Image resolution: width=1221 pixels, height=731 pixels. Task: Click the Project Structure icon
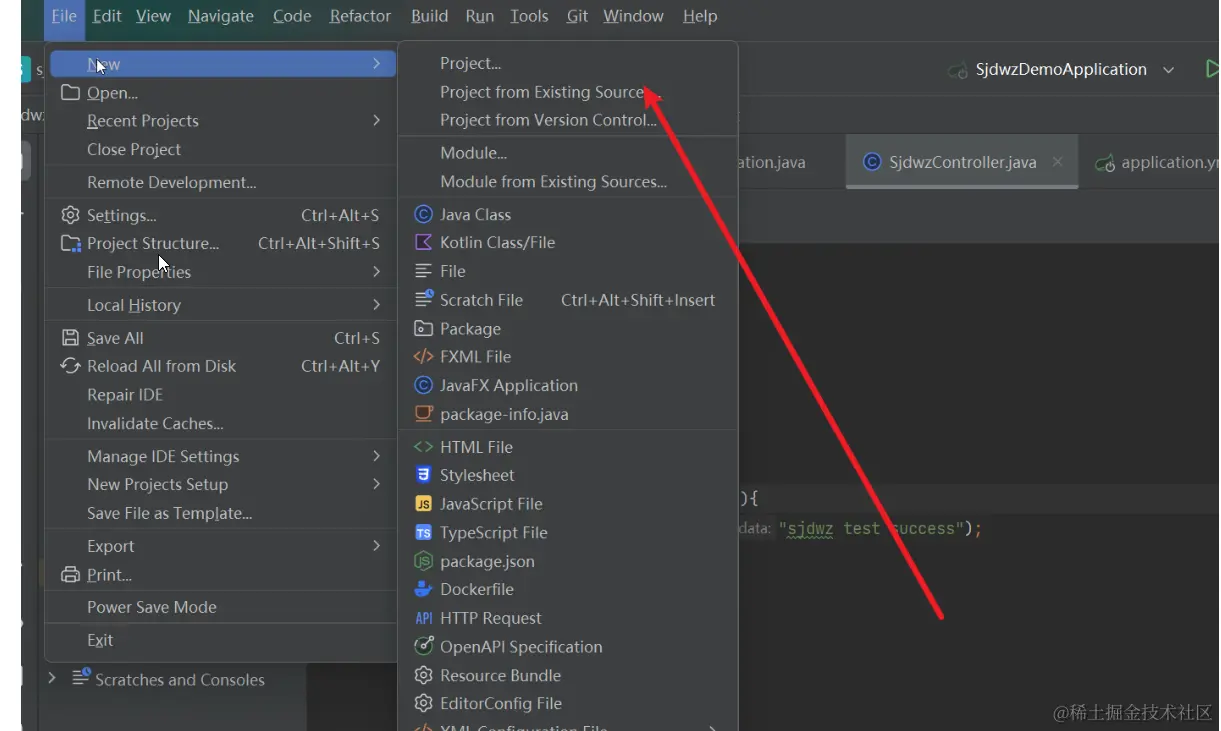(x=70, y=244)
